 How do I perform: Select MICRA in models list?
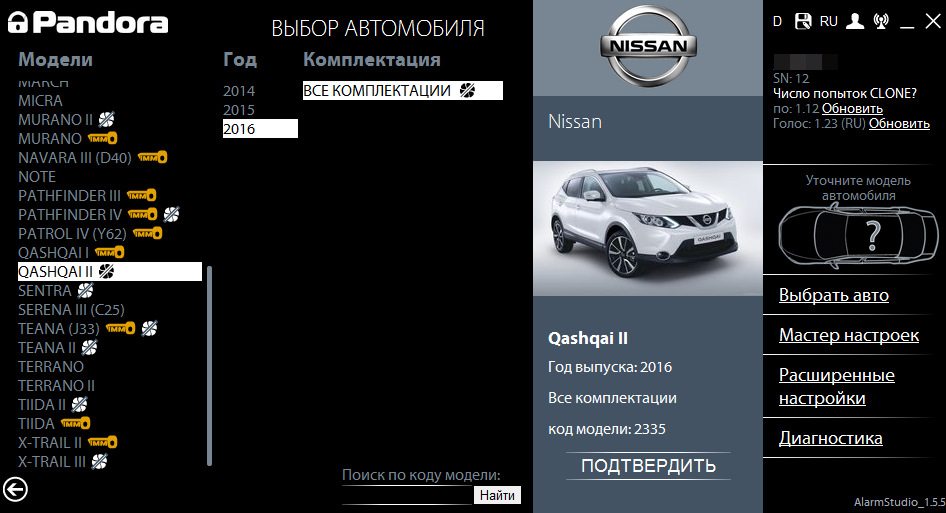(40, 101)
